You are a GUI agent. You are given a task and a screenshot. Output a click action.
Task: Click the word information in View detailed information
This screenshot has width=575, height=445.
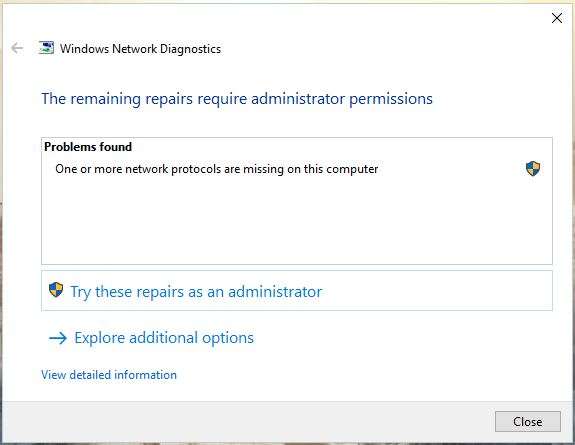click(x=146, y=375)
